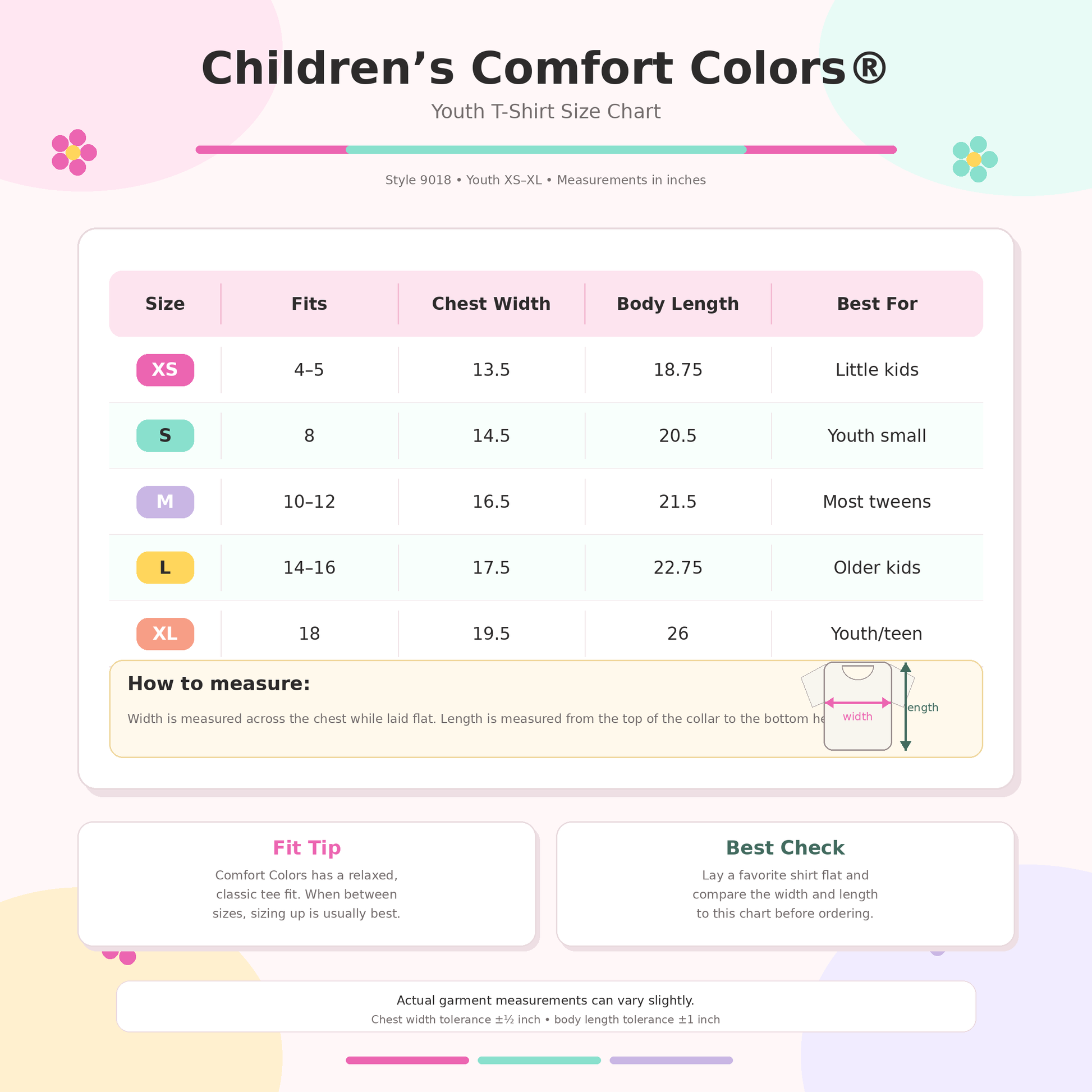Click the lavender bar at page bottom
The height and width of the screenshot is (1092, 1092).
coord(671,1061)
